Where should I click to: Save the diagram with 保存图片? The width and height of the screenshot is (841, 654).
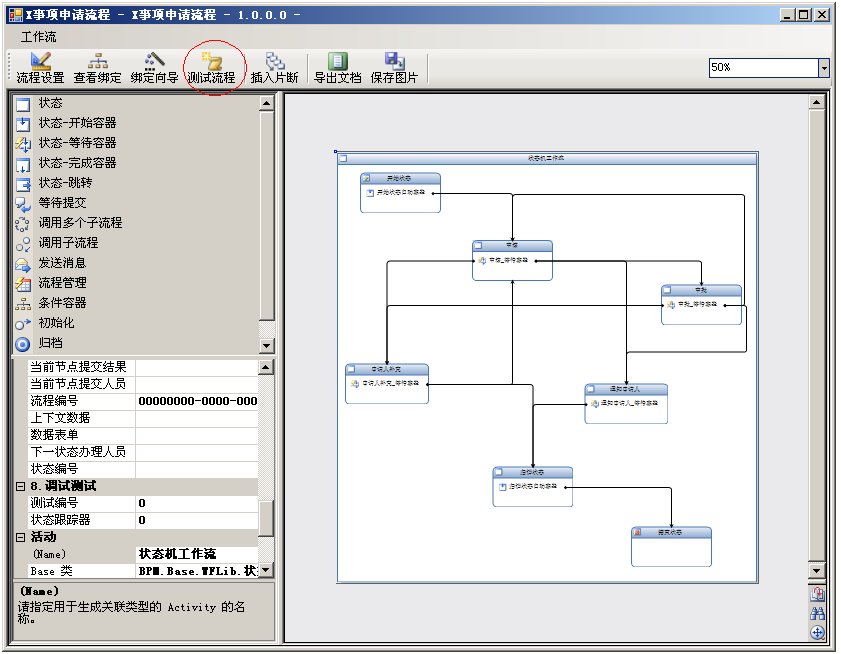click(x=394, y=68)
